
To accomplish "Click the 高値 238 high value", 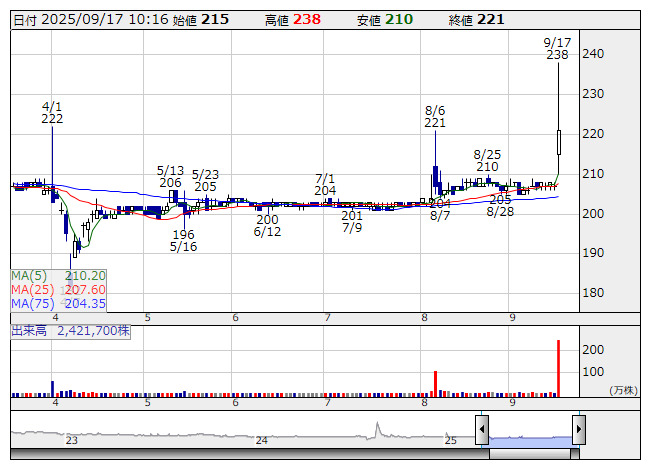I will pos(293,20).
